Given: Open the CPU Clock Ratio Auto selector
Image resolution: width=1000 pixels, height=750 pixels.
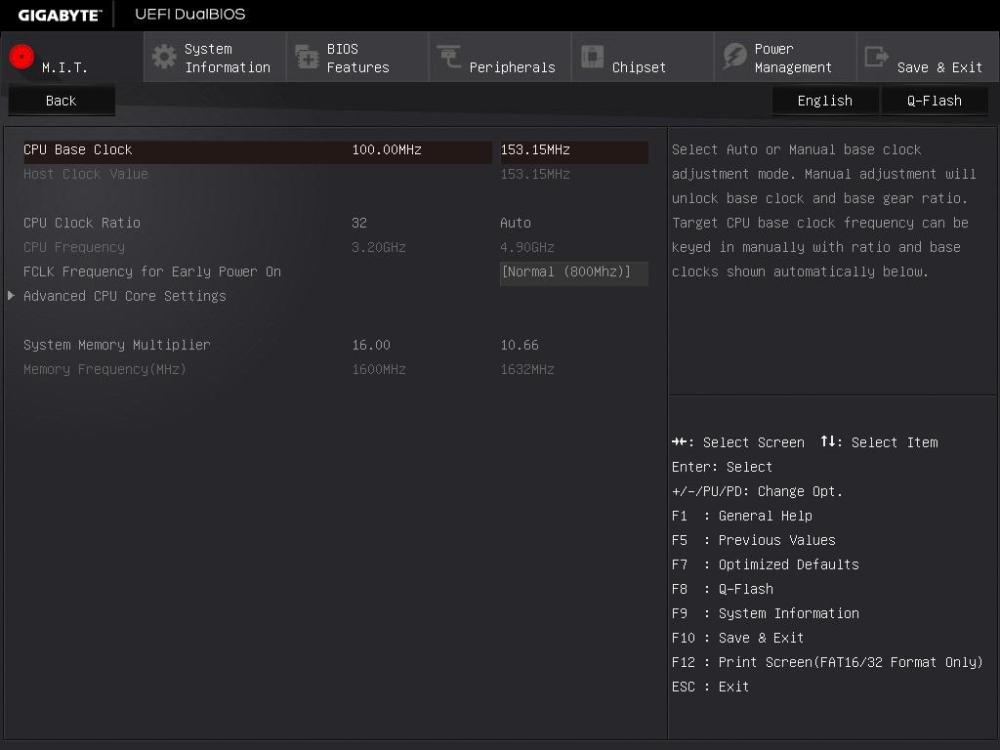Looking at the screenshot, I should point(516,222).
